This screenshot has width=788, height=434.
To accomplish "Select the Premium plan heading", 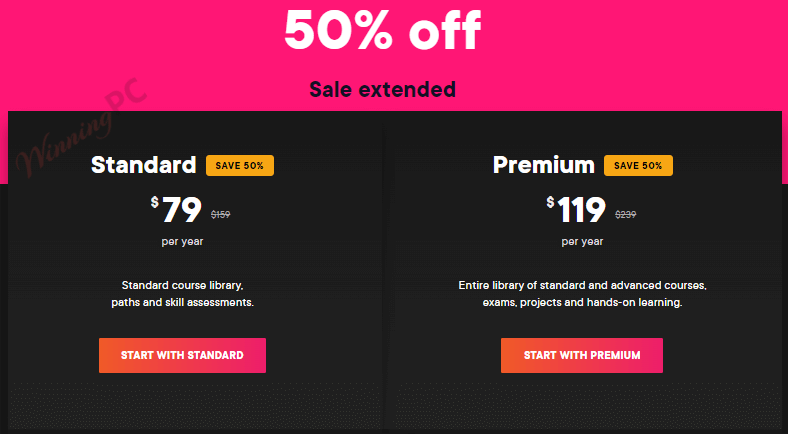I will click(543, 165).
